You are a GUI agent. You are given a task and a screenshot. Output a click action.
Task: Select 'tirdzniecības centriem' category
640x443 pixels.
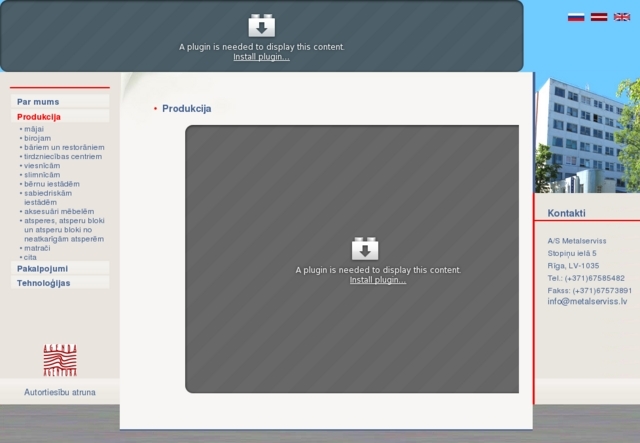click(x=62, y=156)
